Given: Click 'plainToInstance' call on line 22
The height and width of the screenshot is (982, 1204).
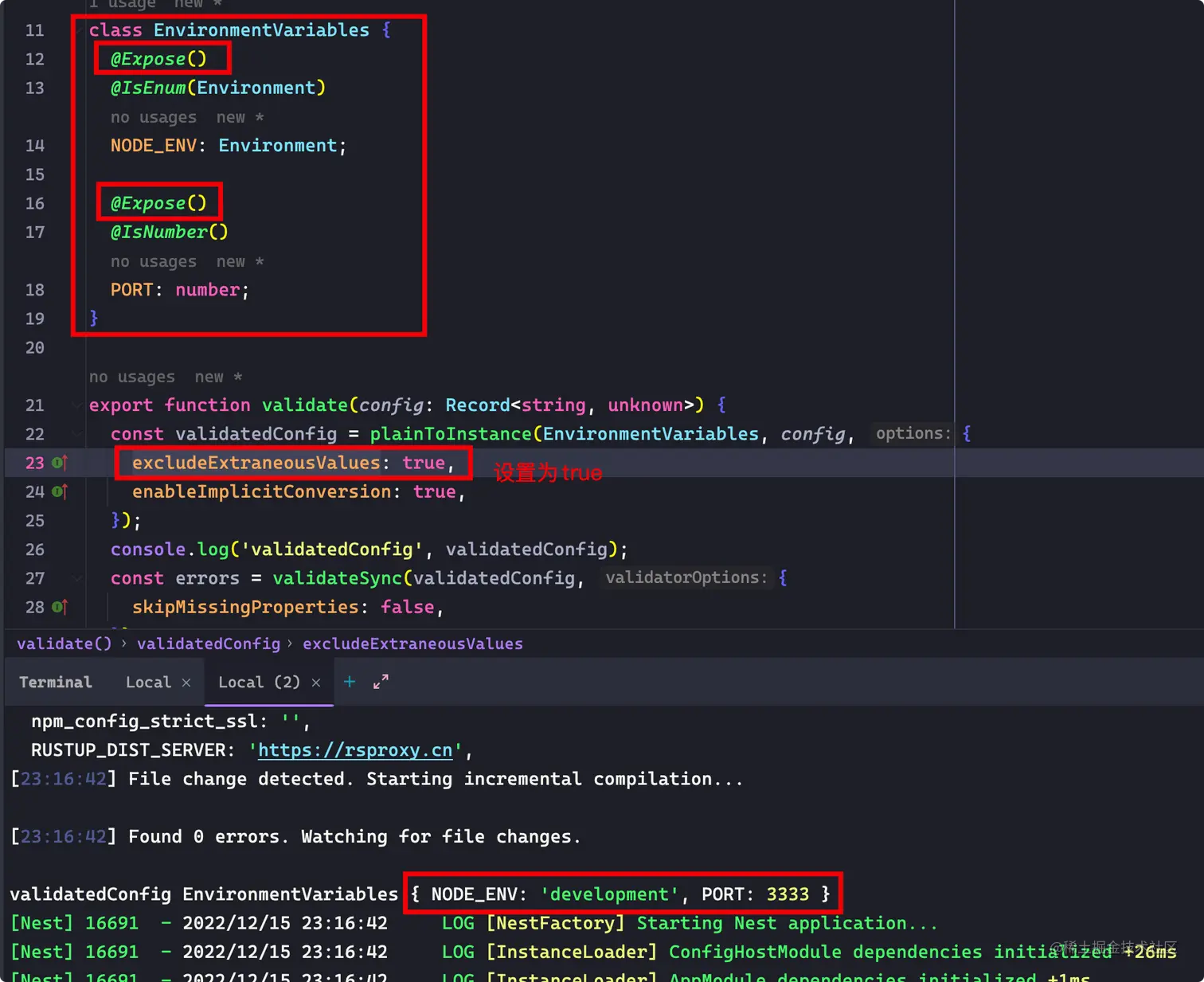Looking at the screenshot, I should pyautogui.click(x=451, y=434).
